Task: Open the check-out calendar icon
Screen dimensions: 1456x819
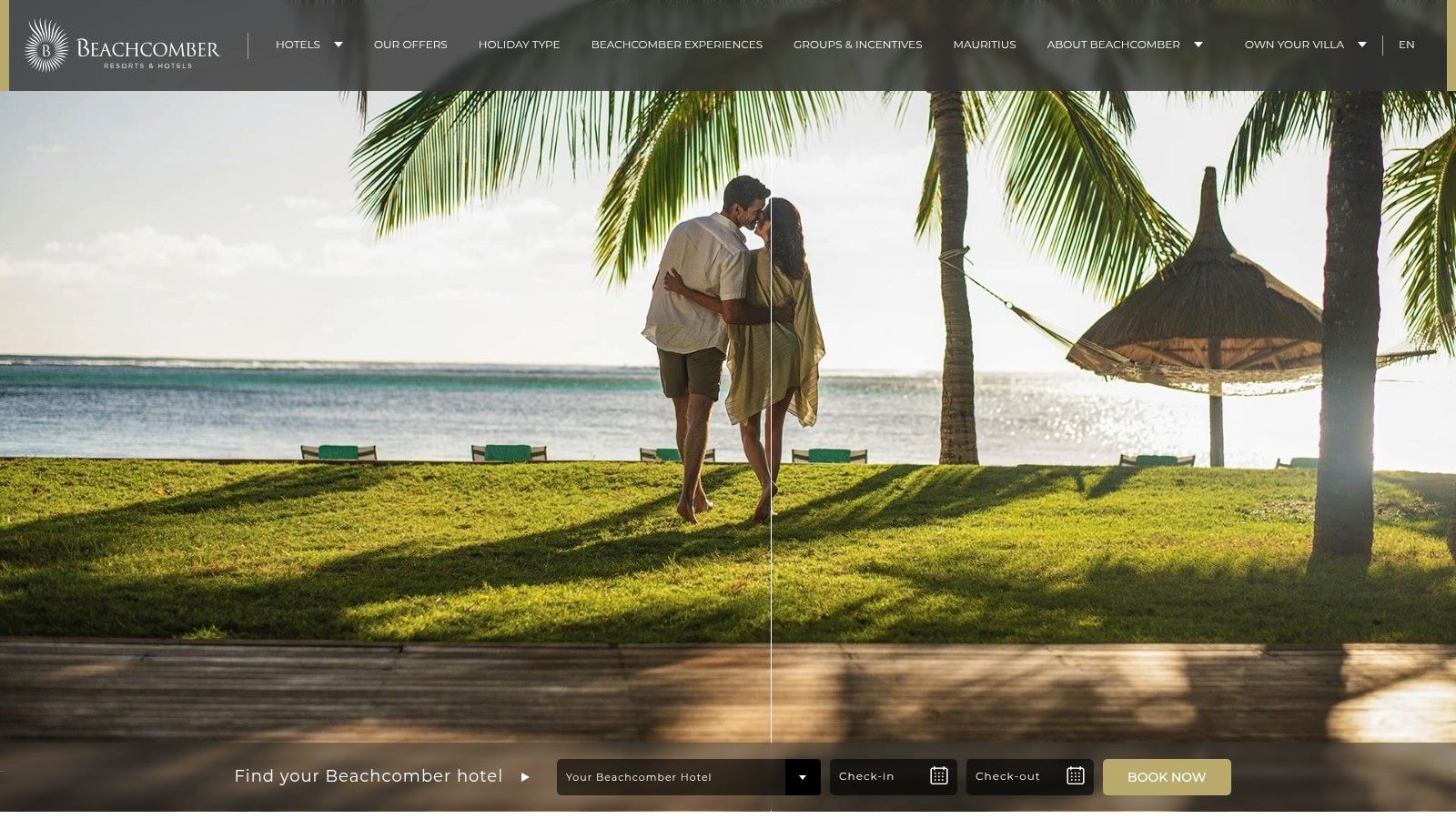Action: [1076, 776]
